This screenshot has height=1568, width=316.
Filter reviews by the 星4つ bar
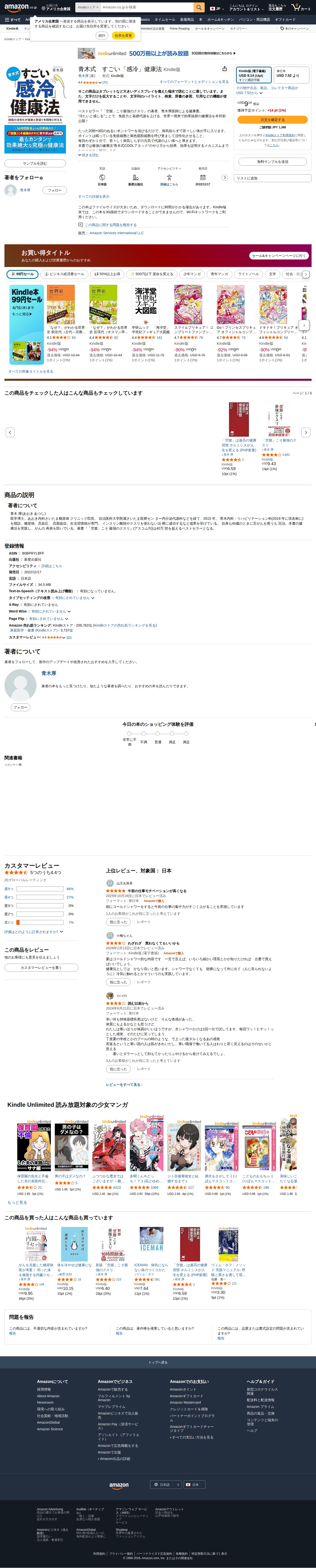[x=39, y=897]
